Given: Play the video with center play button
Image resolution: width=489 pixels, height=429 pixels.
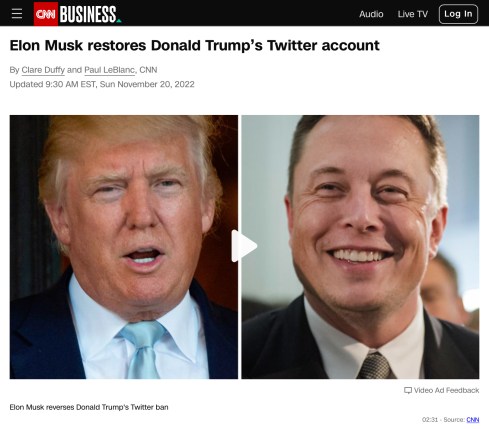Looking at the screenshot, I should pos(244,246).
